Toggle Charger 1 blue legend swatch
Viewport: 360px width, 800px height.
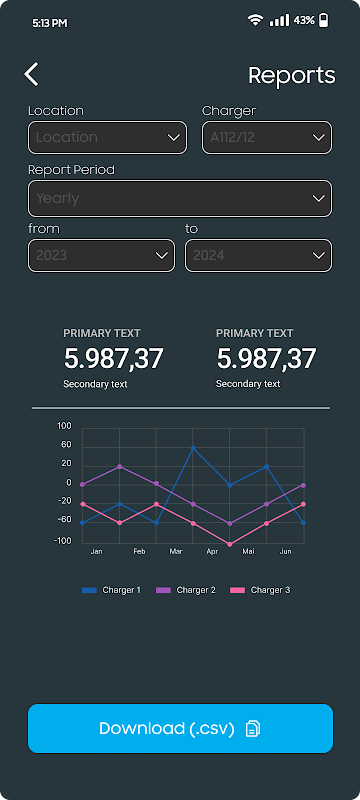[x=89, y=590]
